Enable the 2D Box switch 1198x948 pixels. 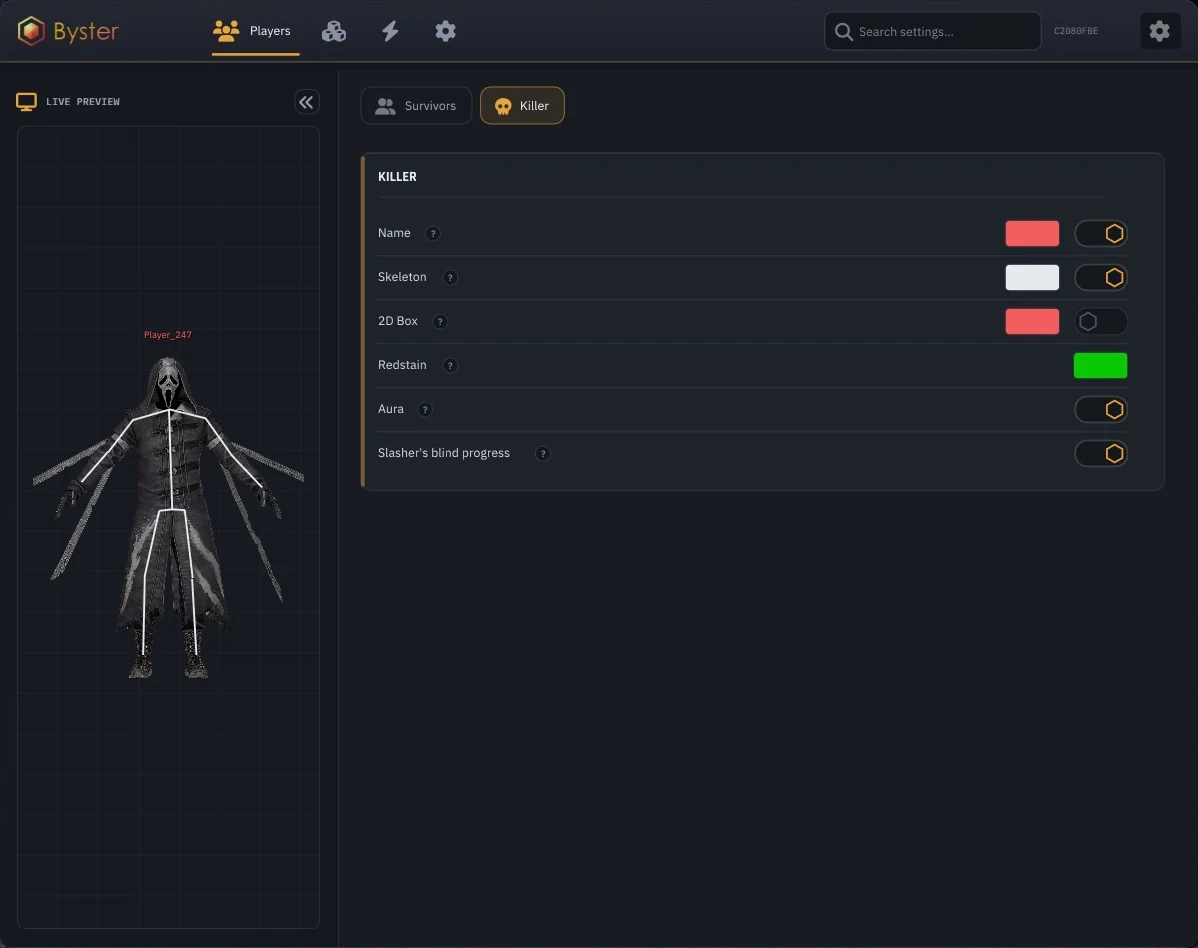[x=1100, y=322]
